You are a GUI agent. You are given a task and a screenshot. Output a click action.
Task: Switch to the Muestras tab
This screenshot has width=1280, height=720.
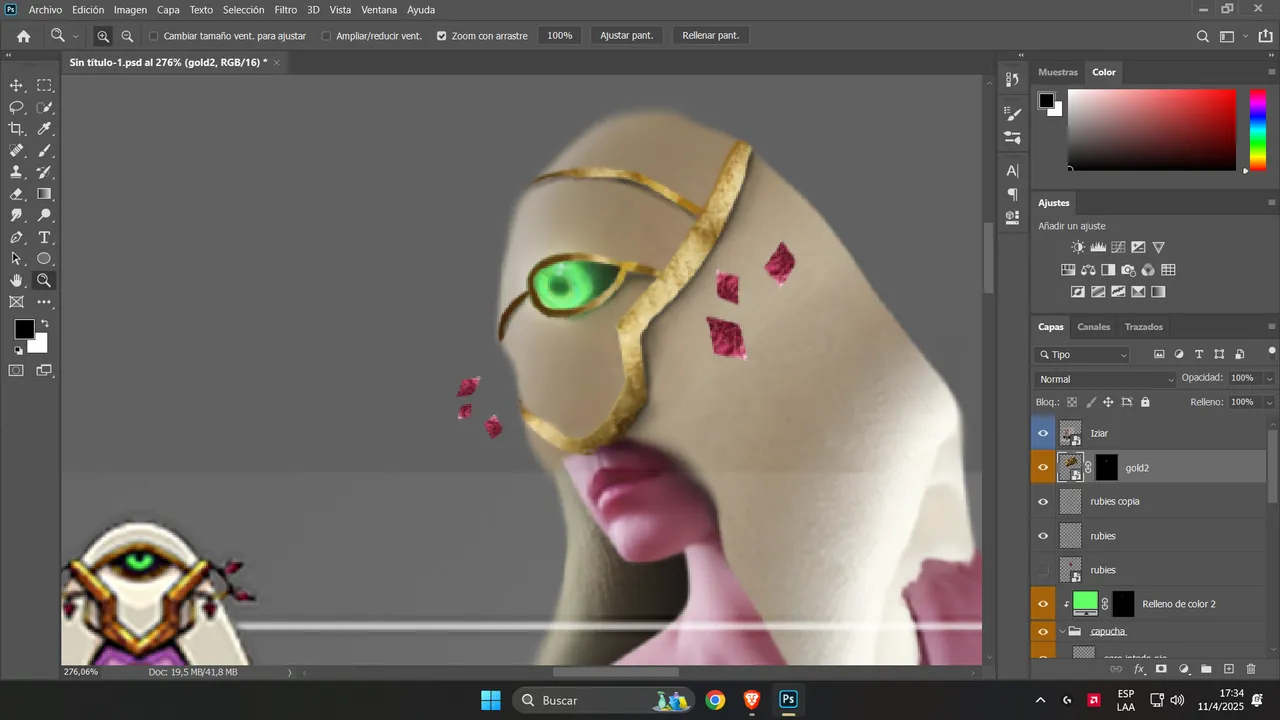pos(1058,72)
